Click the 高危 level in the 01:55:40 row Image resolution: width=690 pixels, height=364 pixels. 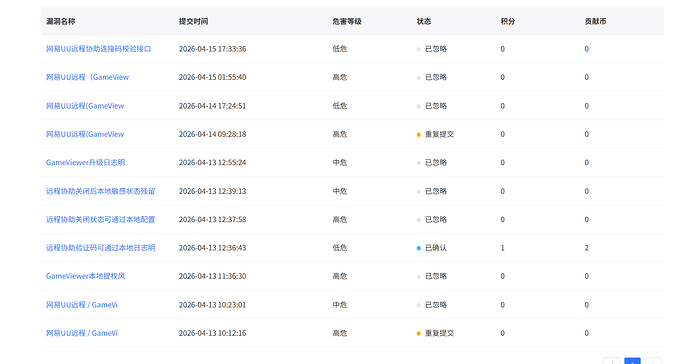tap(340, 77)
